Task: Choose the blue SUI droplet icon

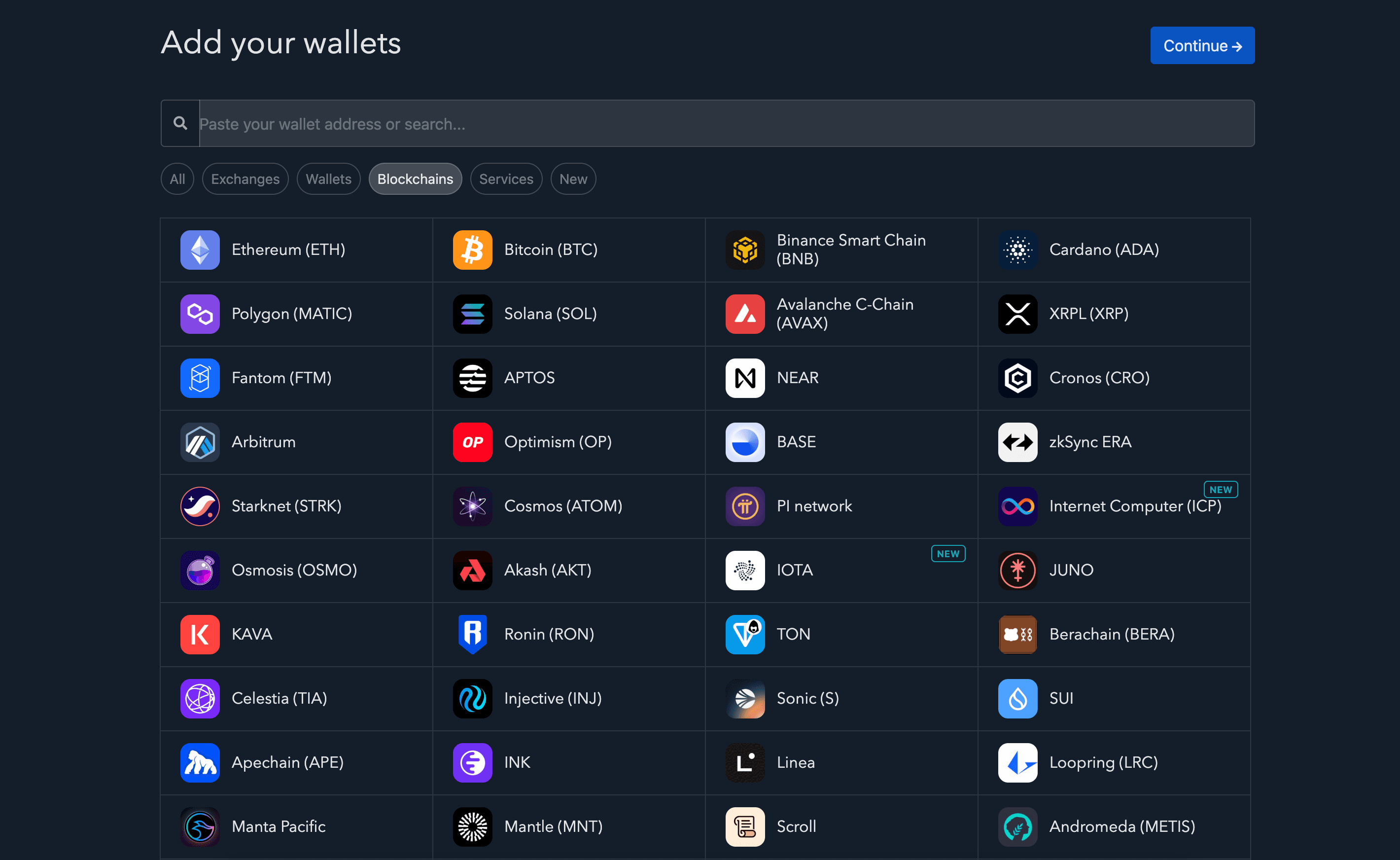Action: (x=1017, y=698)
